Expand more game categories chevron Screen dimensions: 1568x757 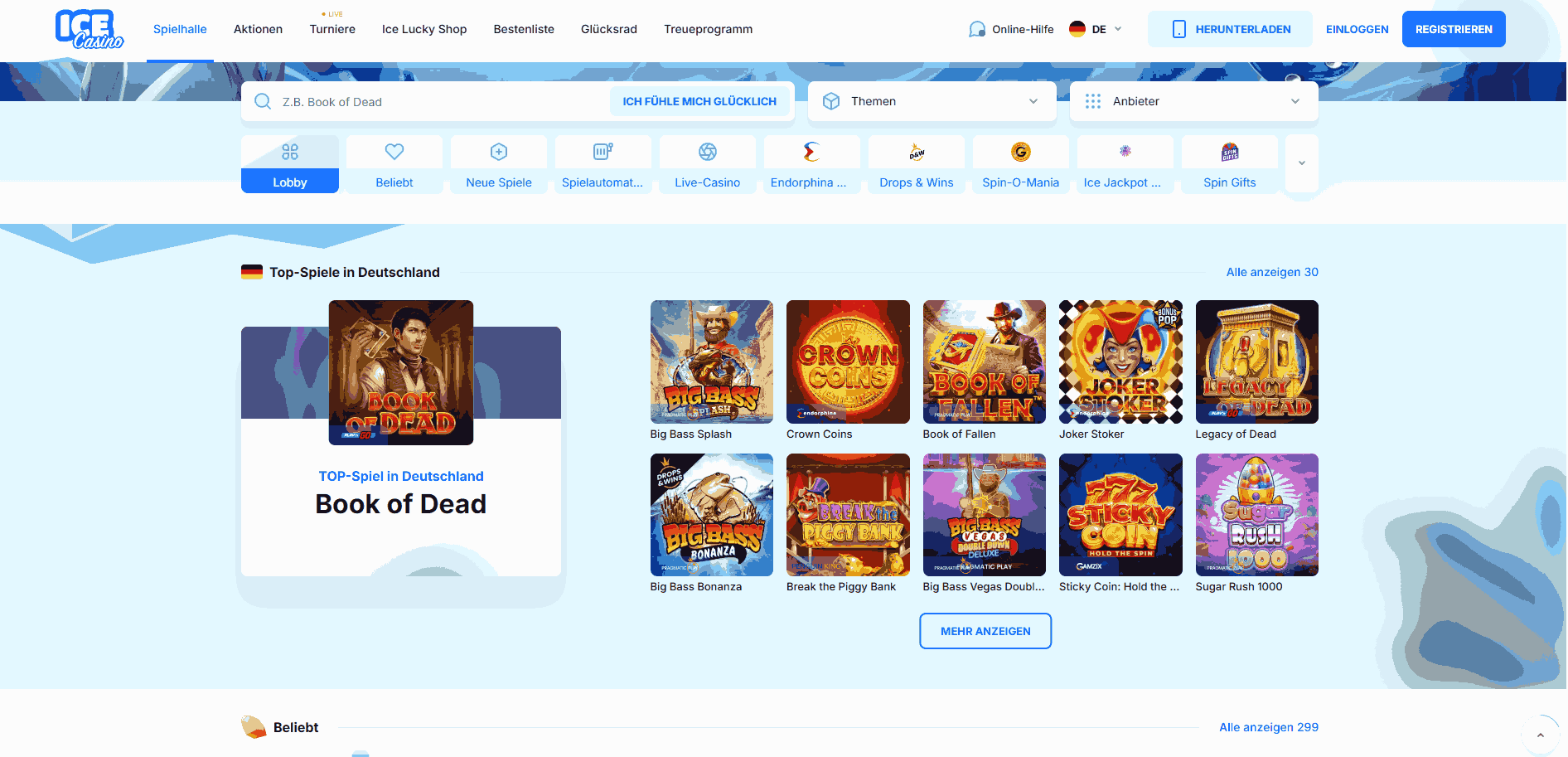pos(1302,163)
